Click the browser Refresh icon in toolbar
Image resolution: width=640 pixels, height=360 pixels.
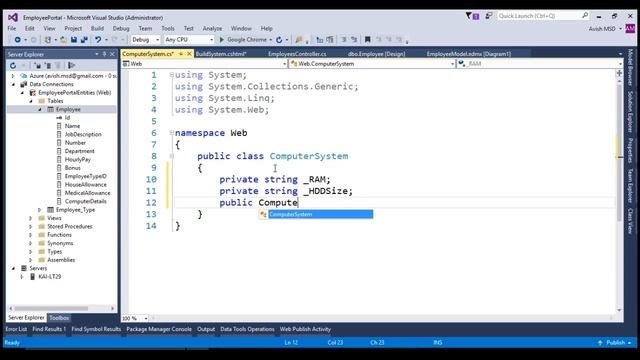pyautogui.click(x=279, y=40)
